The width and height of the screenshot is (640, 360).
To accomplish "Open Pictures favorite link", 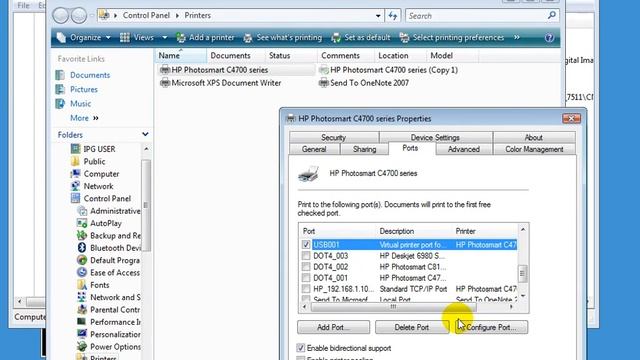I will pyautogui.click(x=84, y=89).
